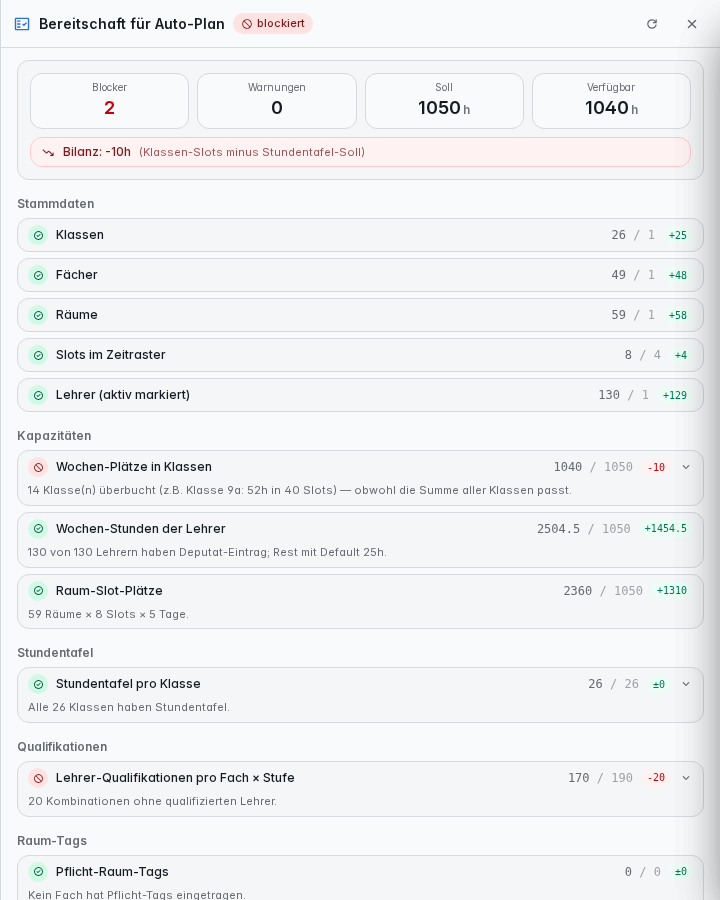Viewport: 720px width, 900px height.
Task: Click the ±0 badge for Pflicht-Raum-Tags
Action: [x=680, y=872]
